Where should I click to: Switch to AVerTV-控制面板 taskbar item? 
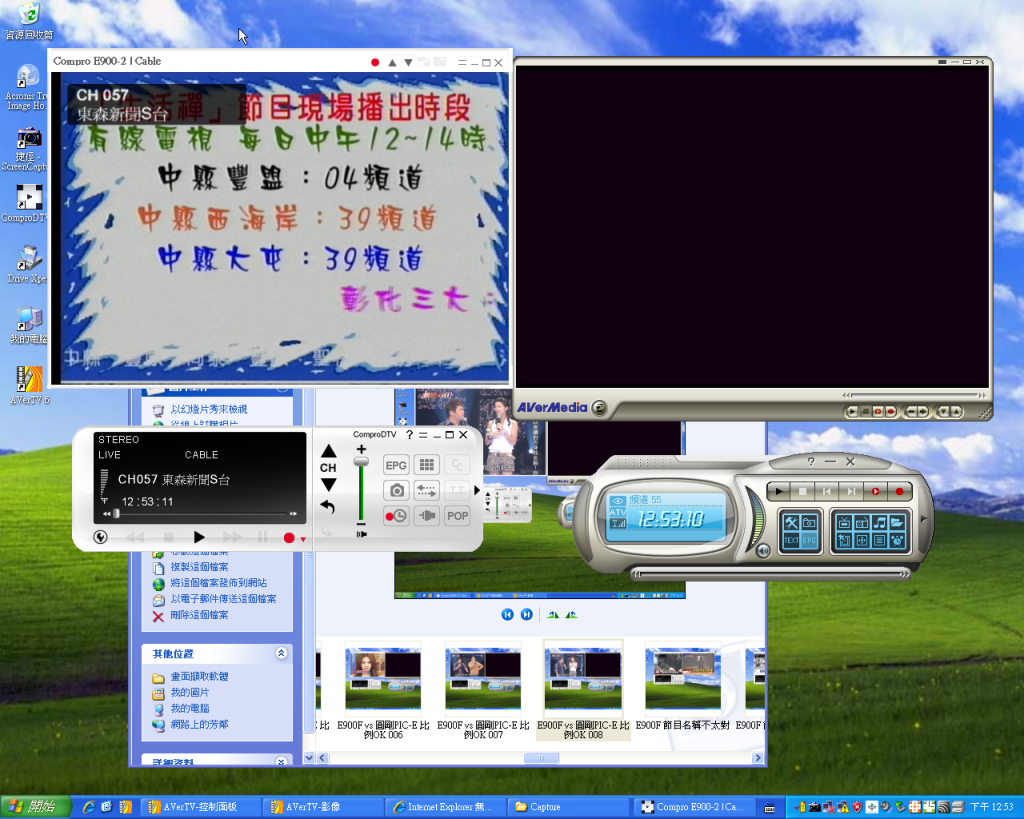point(199,807)
